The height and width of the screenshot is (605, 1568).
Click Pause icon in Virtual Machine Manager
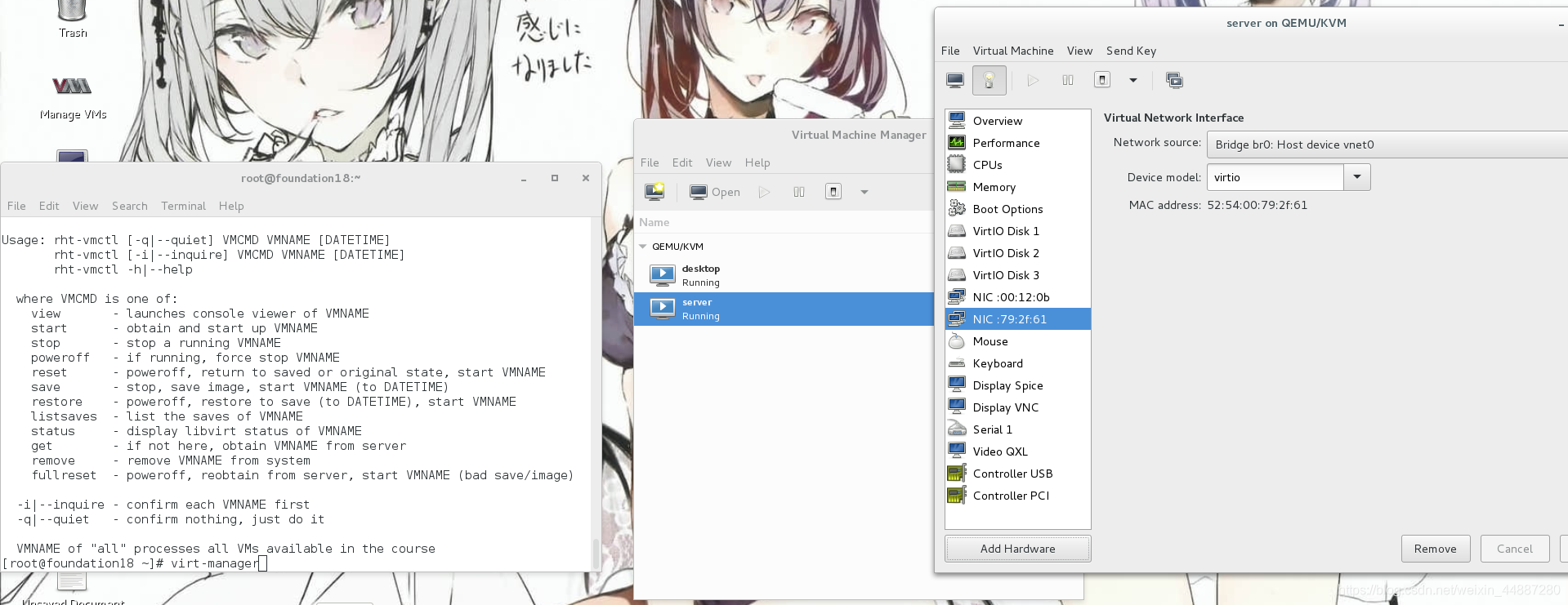tap(799, 192)
